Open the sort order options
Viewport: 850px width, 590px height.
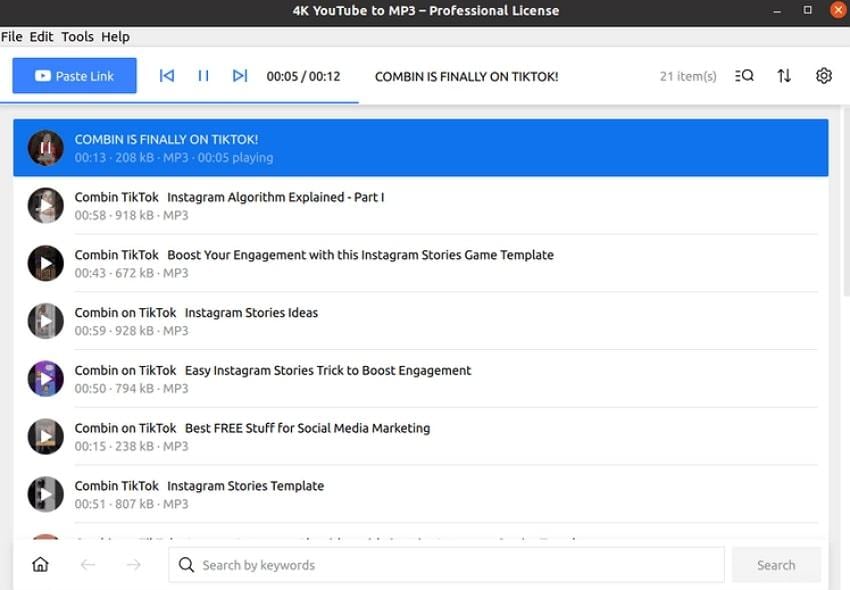784,76
